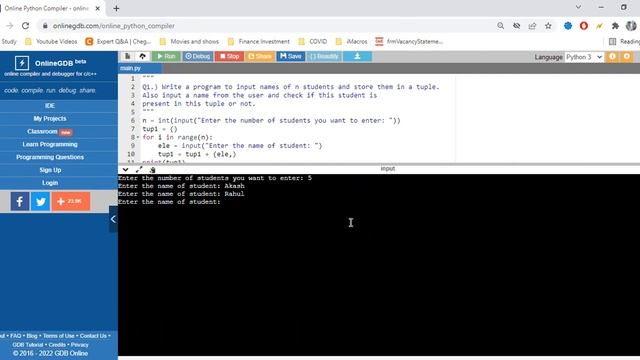Click the console input prompt line

tap(169, 202)
